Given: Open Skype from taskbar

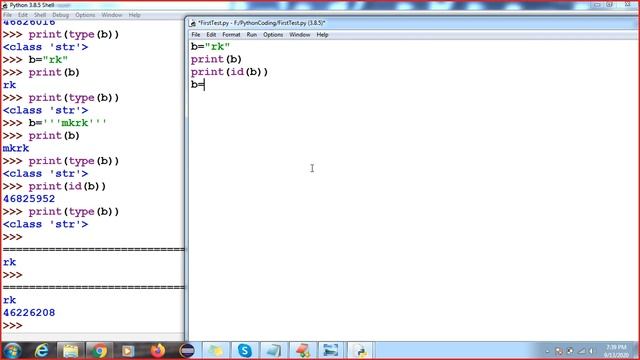Looking at the screenshot, I should coord(244,351).
